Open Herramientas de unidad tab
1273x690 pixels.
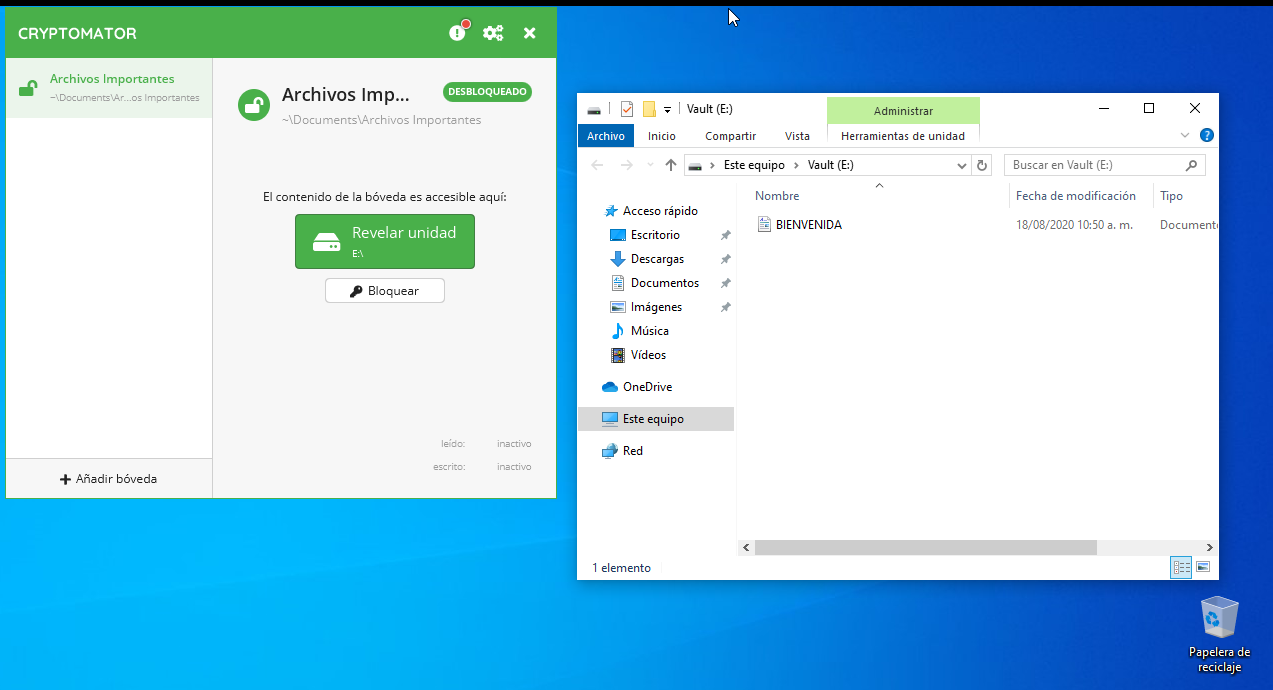coord(903,136)
